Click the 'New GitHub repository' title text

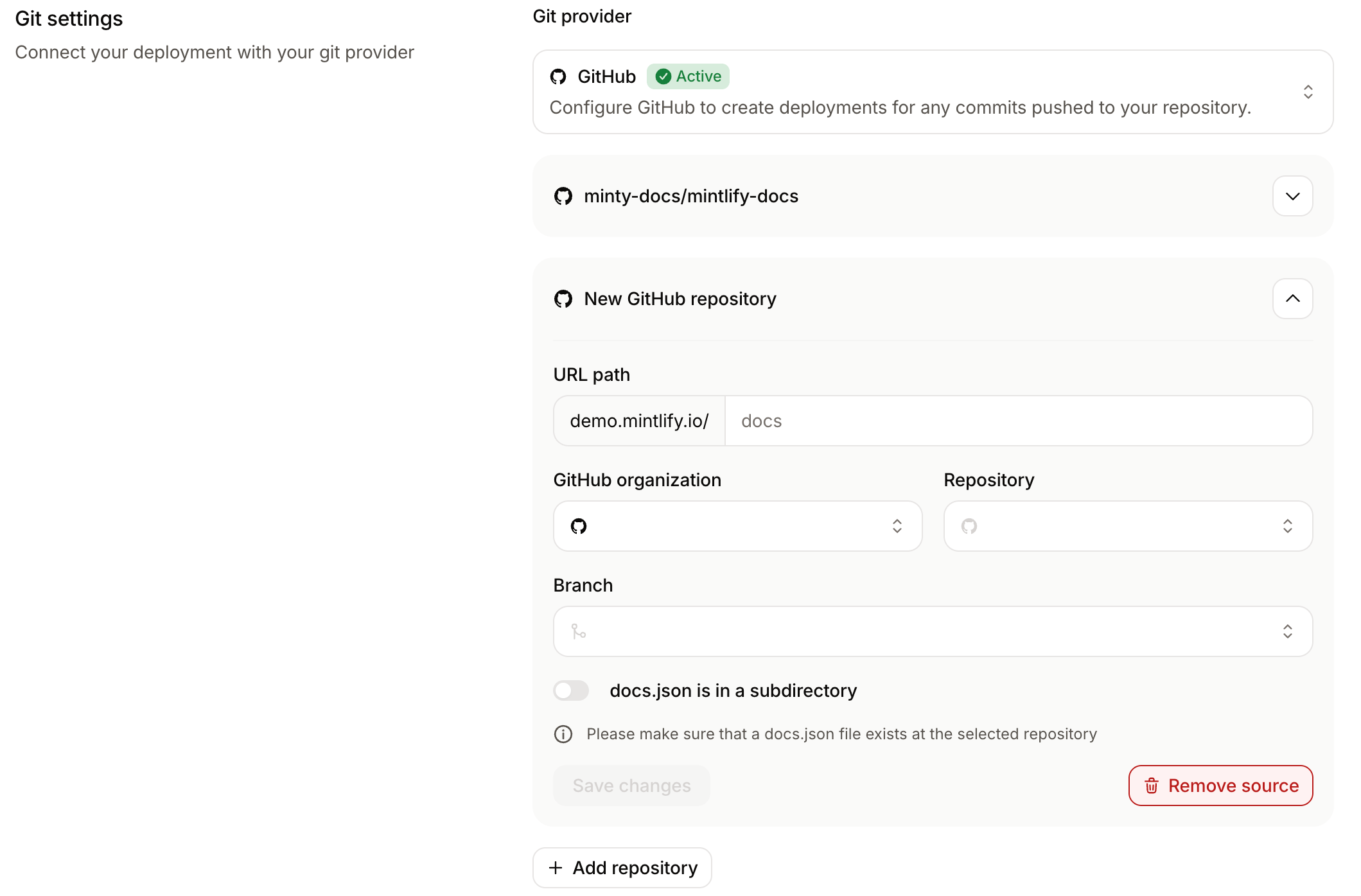click(680, 299)
